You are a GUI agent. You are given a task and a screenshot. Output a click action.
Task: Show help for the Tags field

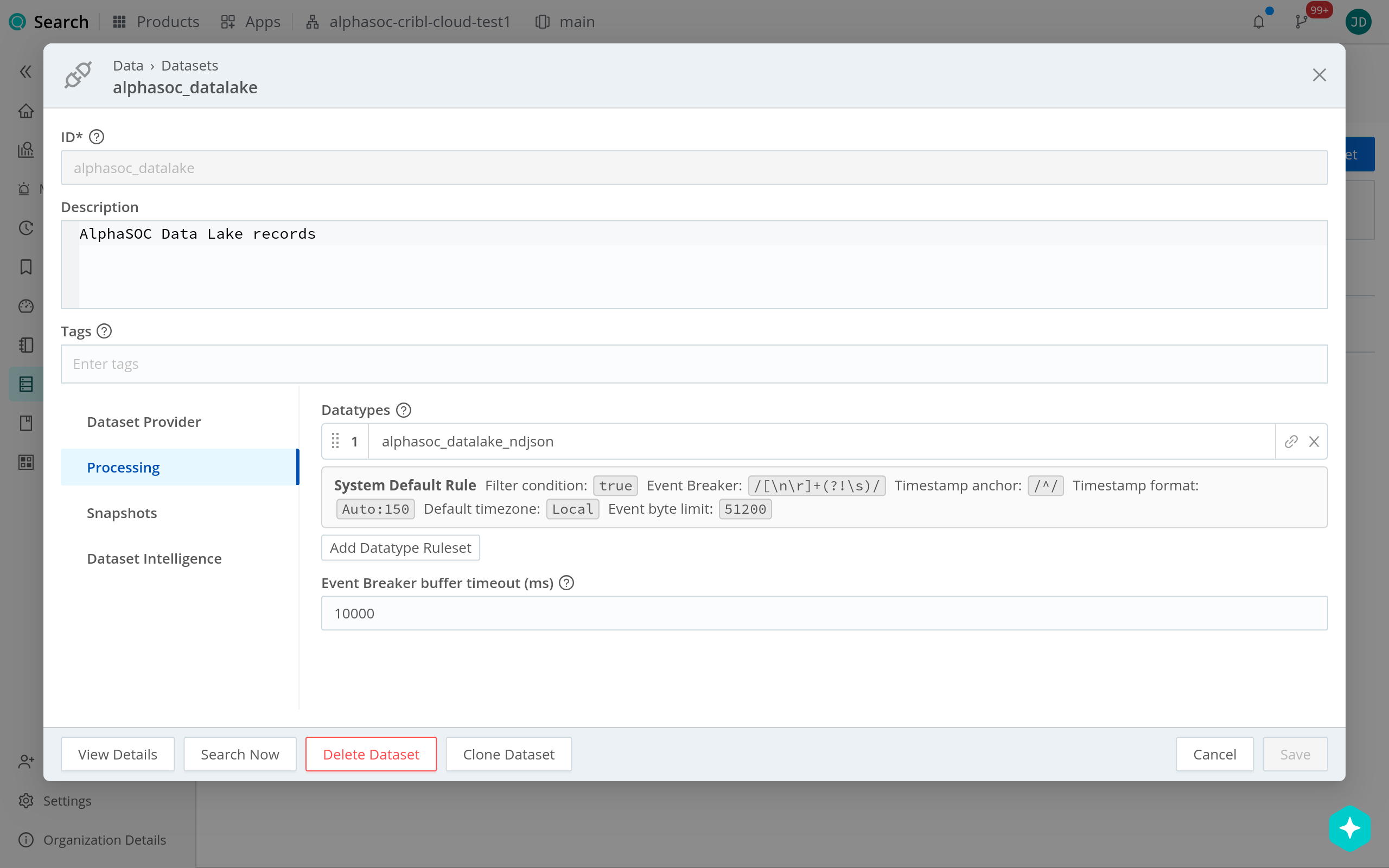coord(104,331)
